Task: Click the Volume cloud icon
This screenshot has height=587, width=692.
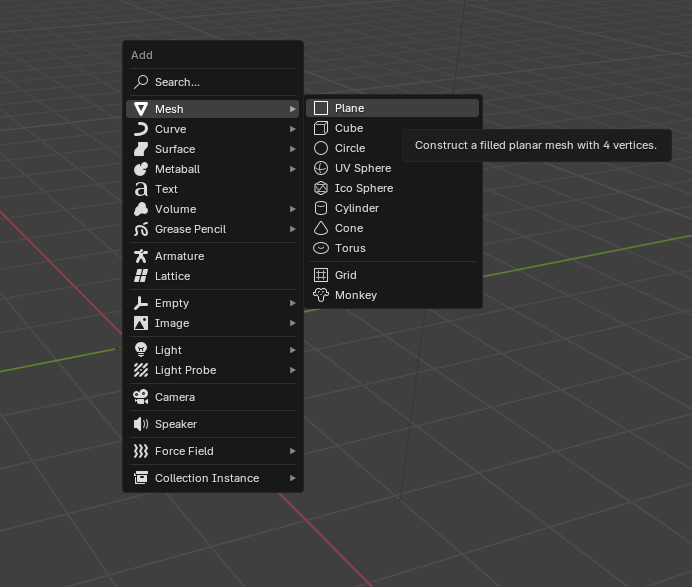Action: (141, 209)
